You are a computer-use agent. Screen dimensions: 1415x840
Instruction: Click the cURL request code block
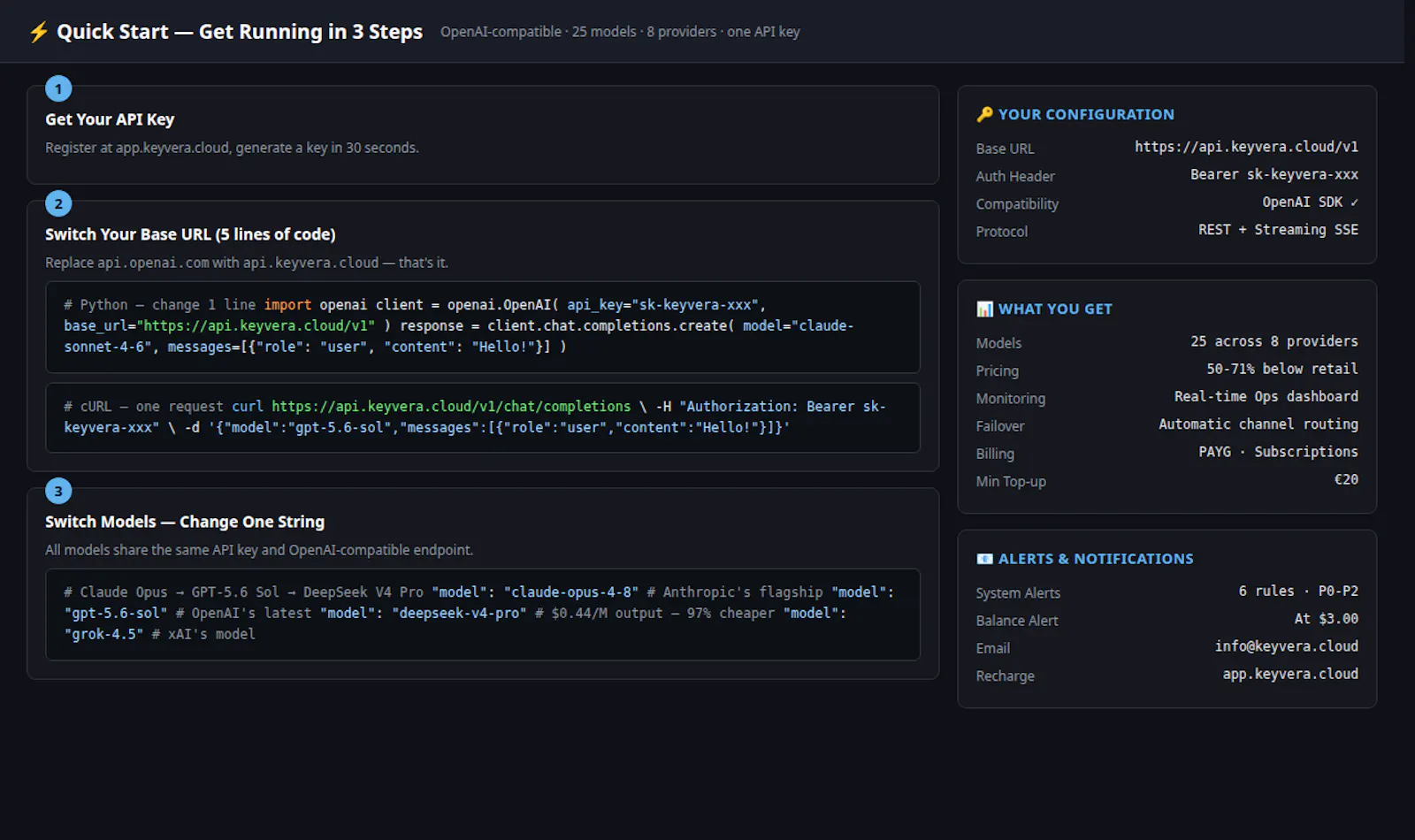[x=483, y=417]
